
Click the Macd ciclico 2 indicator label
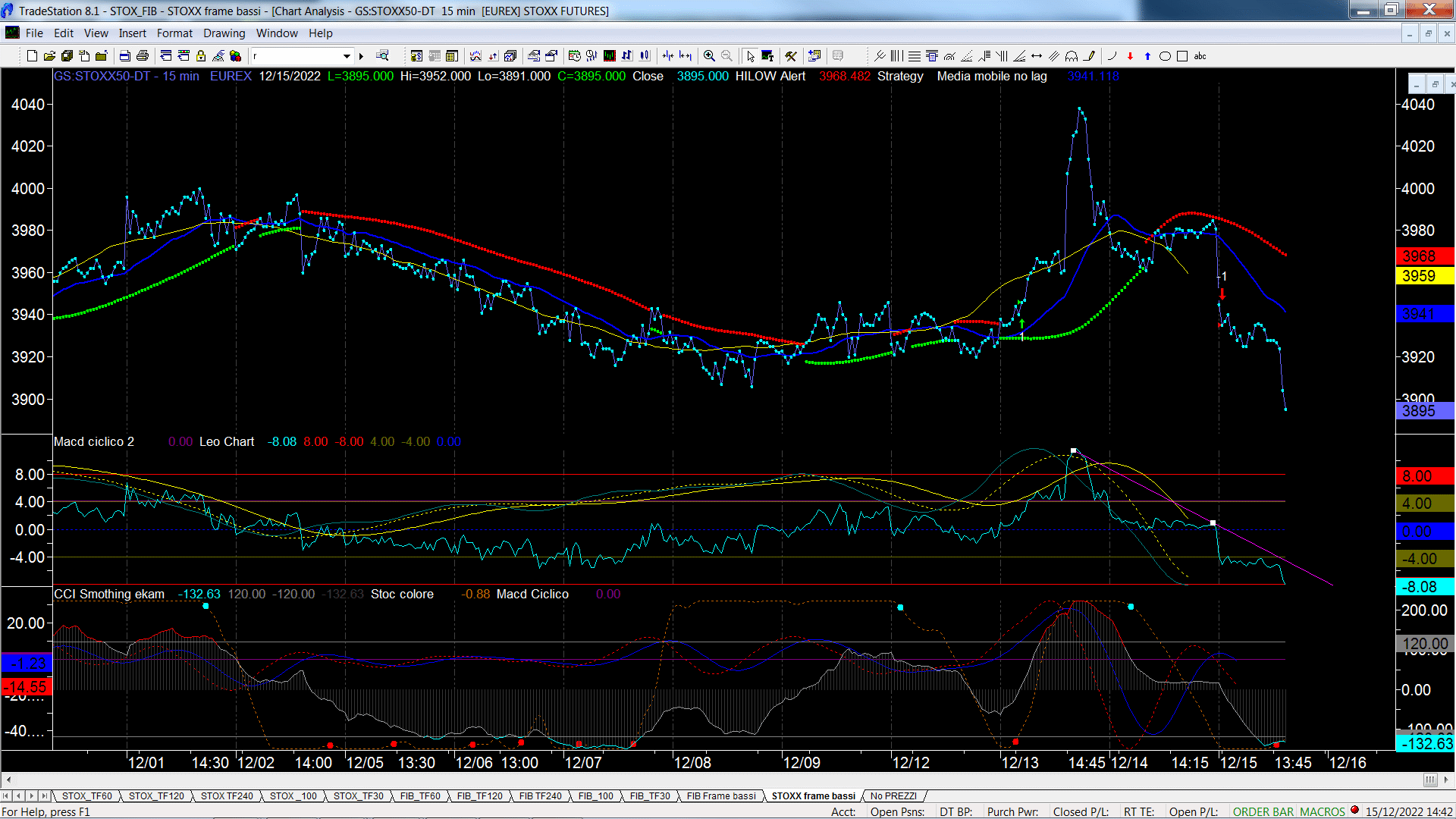coord(94,441)
